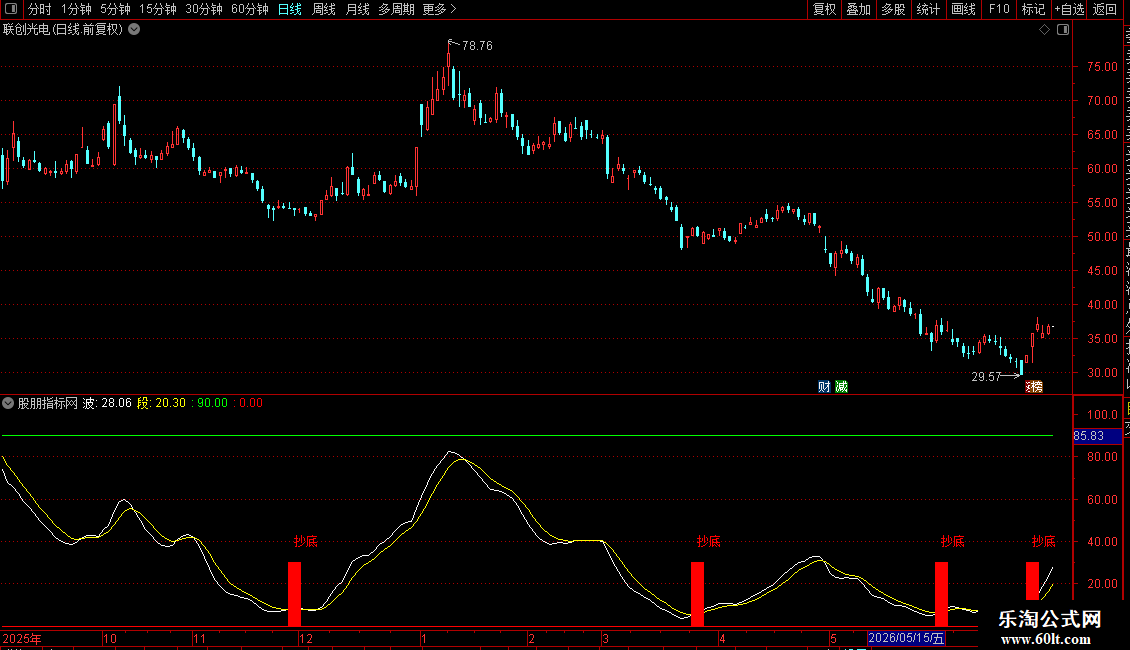Click the 50.00 price axis label

1102,237
